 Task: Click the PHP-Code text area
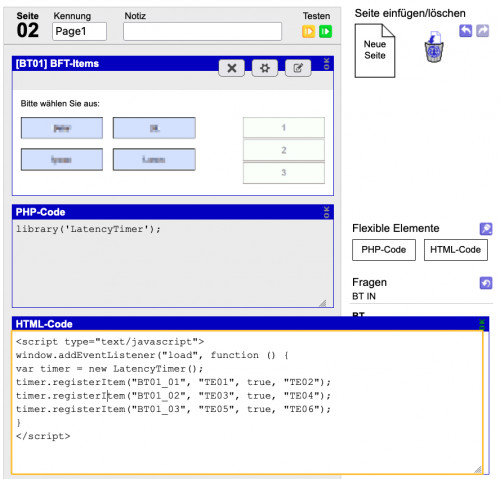click(x=173, y=263)
